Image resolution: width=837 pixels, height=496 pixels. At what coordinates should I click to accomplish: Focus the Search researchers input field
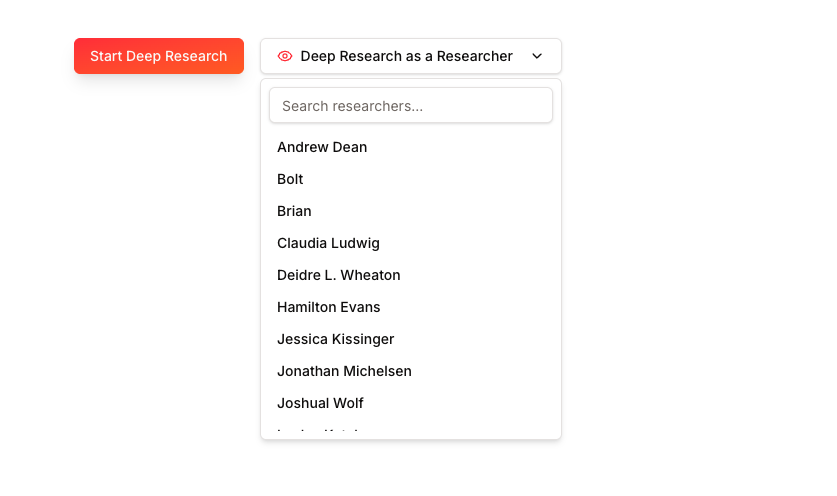coord(410,106)
